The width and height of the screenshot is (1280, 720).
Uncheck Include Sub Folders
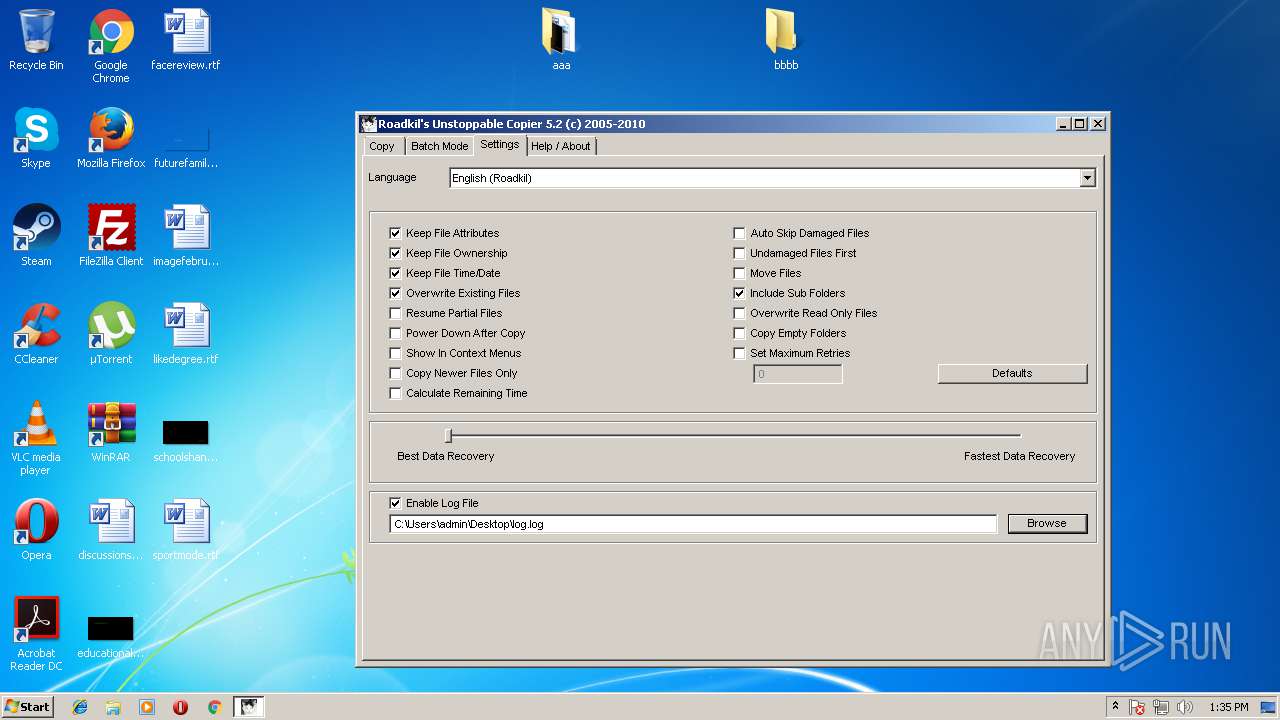[x=739, y=293]
